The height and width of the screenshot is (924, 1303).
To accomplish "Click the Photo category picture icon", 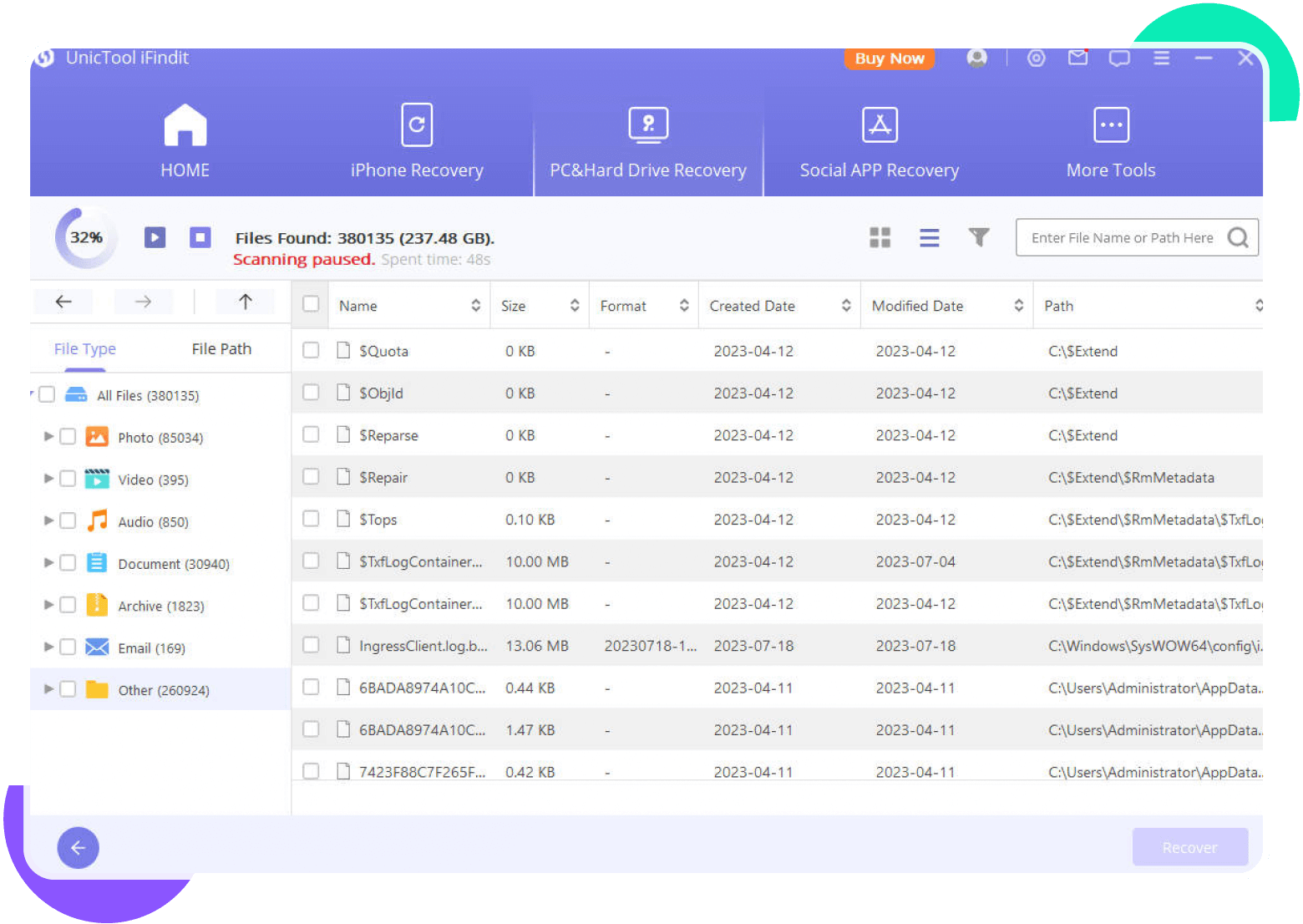I will (97, 436).
